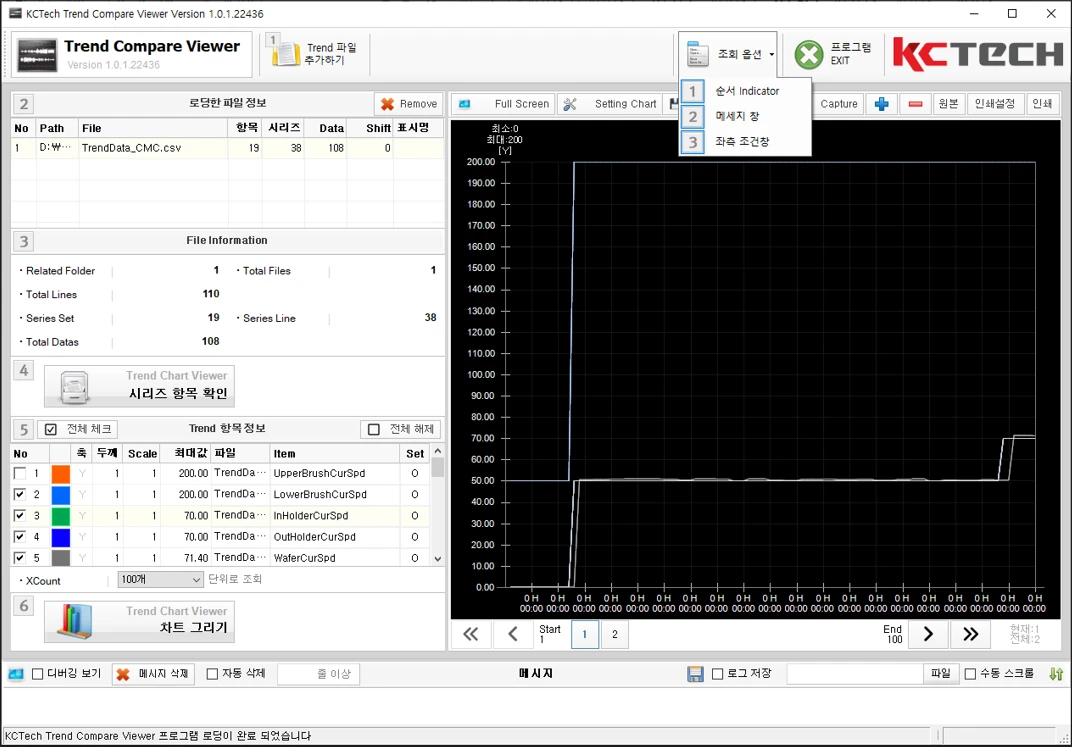Click the 차트 그리기 draw chart button
This screenshot has width=1072, height=747.
139,621
